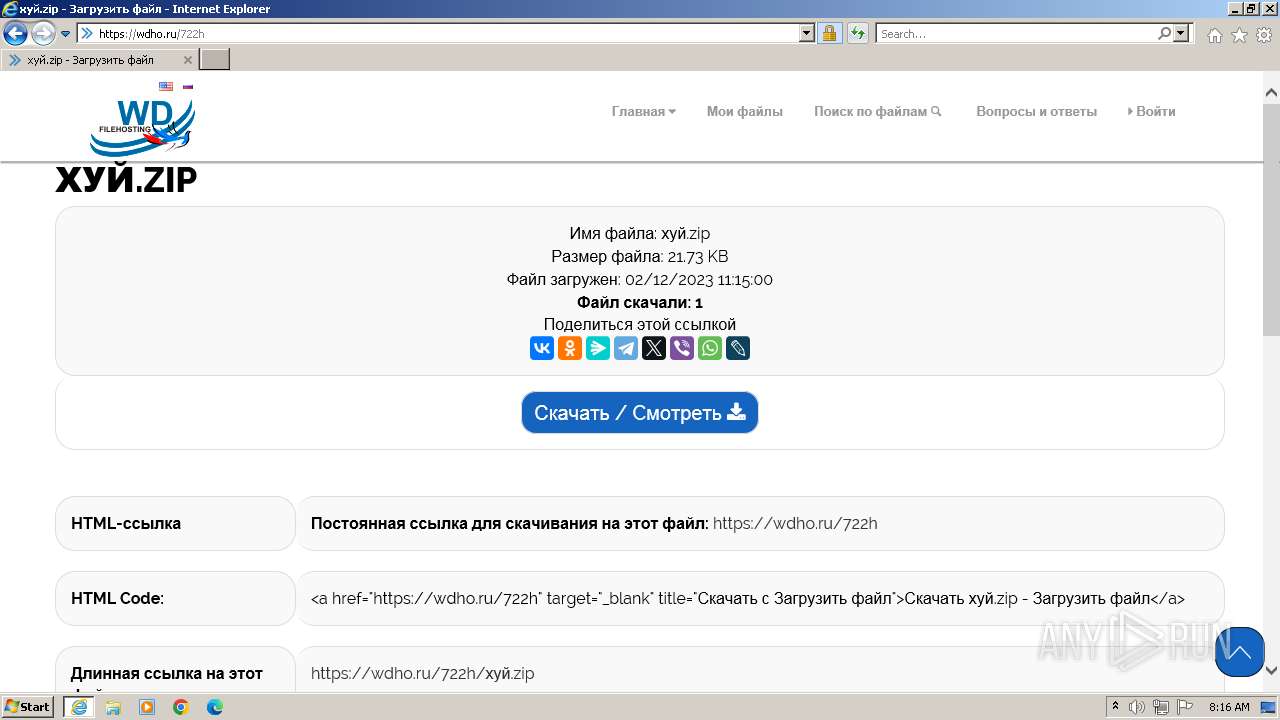
Task: Close the хуй.zip tab
Action: [x=188, y=60]
